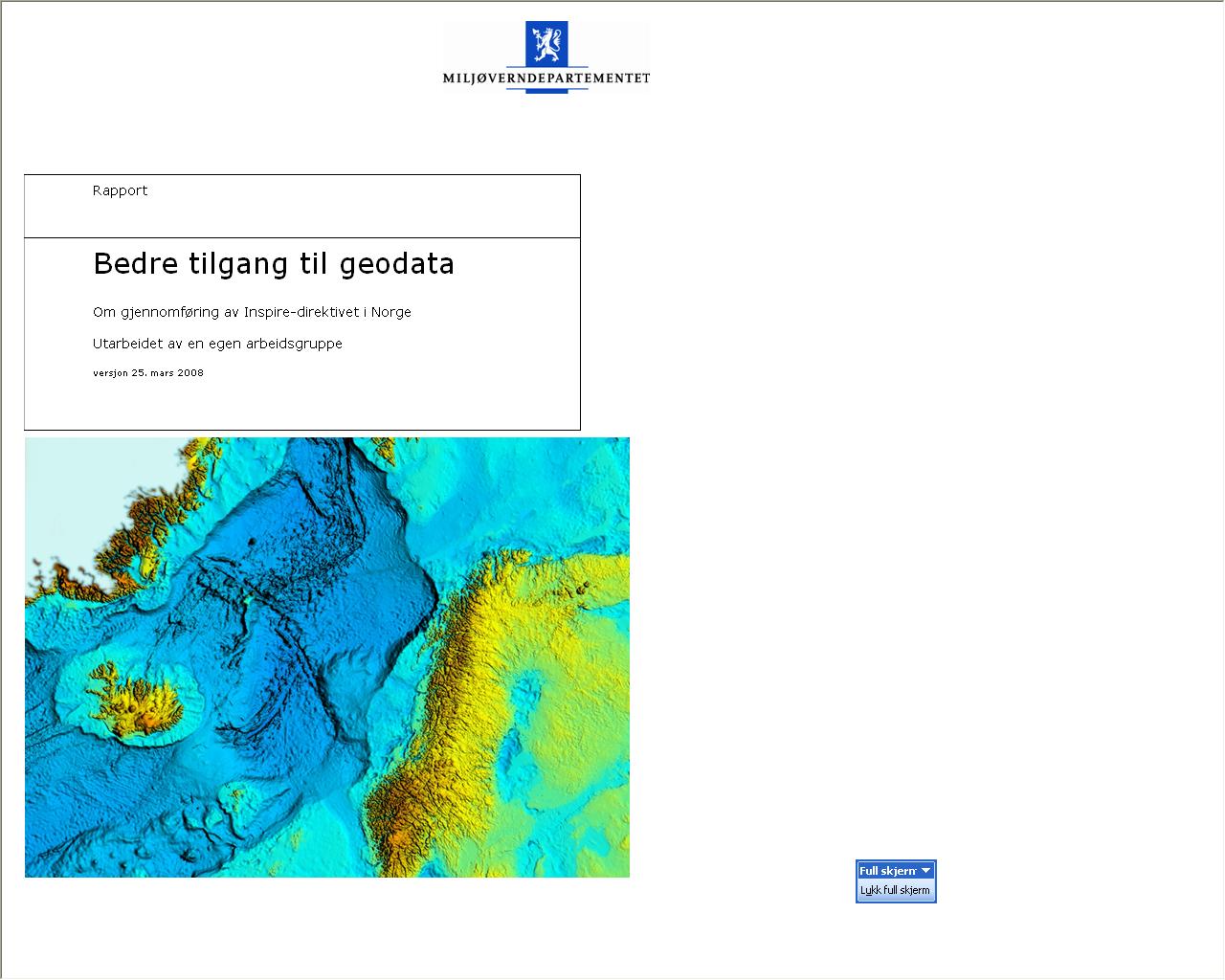This screenshot has height=980, width=1225.
Task: Click the bathymetric map of Norway image
Action: tap(327, 657)
